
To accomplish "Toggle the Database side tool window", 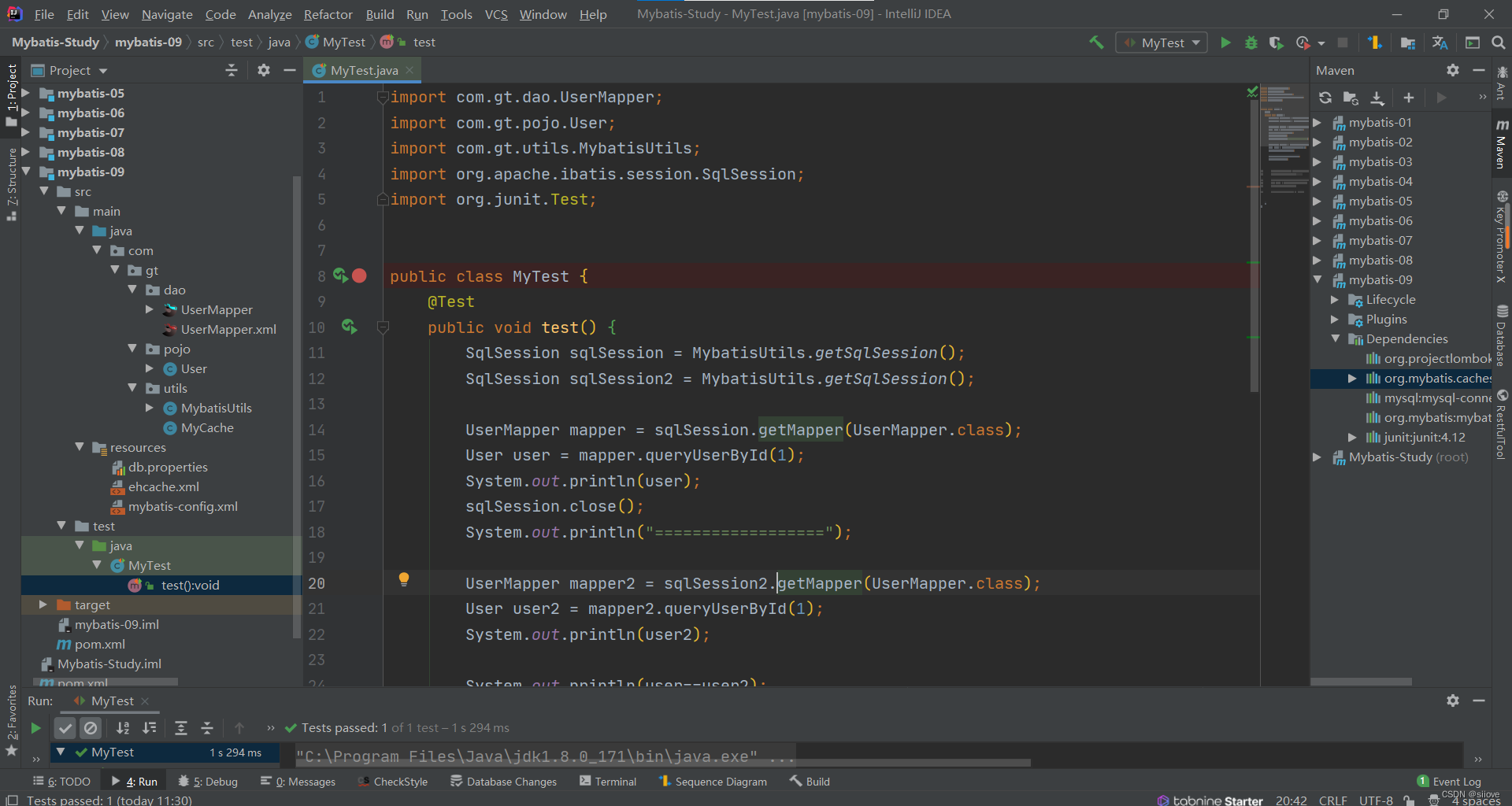I will pos(1502,337).
